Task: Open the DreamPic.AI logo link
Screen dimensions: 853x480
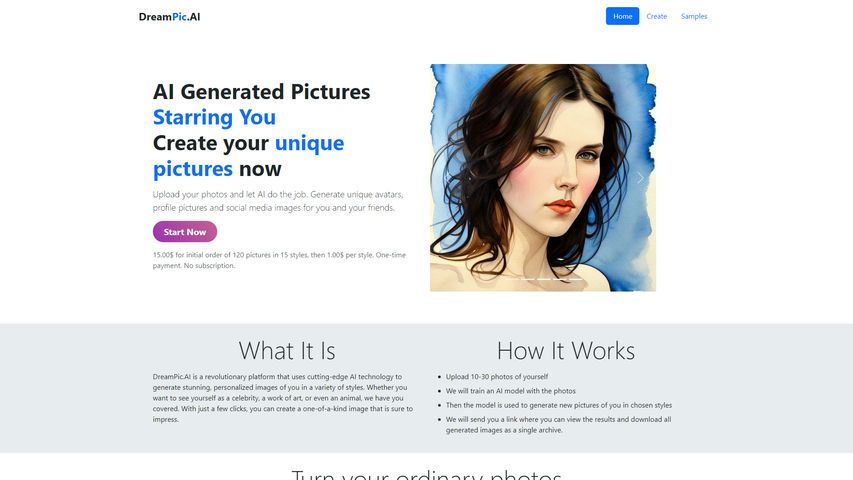Action: [x=169, y=17]
